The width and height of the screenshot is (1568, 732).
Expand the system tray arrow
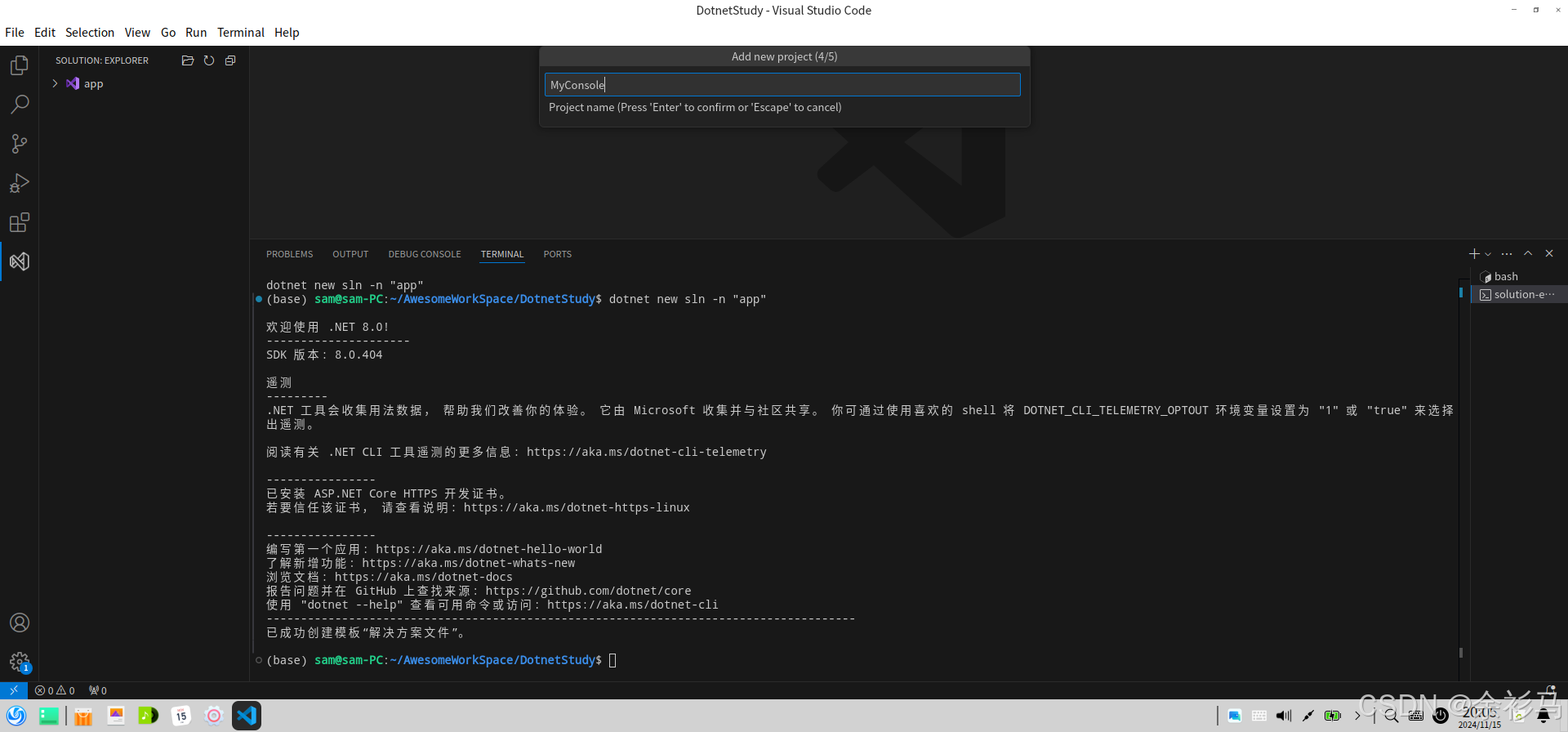tap(1358, 716)
